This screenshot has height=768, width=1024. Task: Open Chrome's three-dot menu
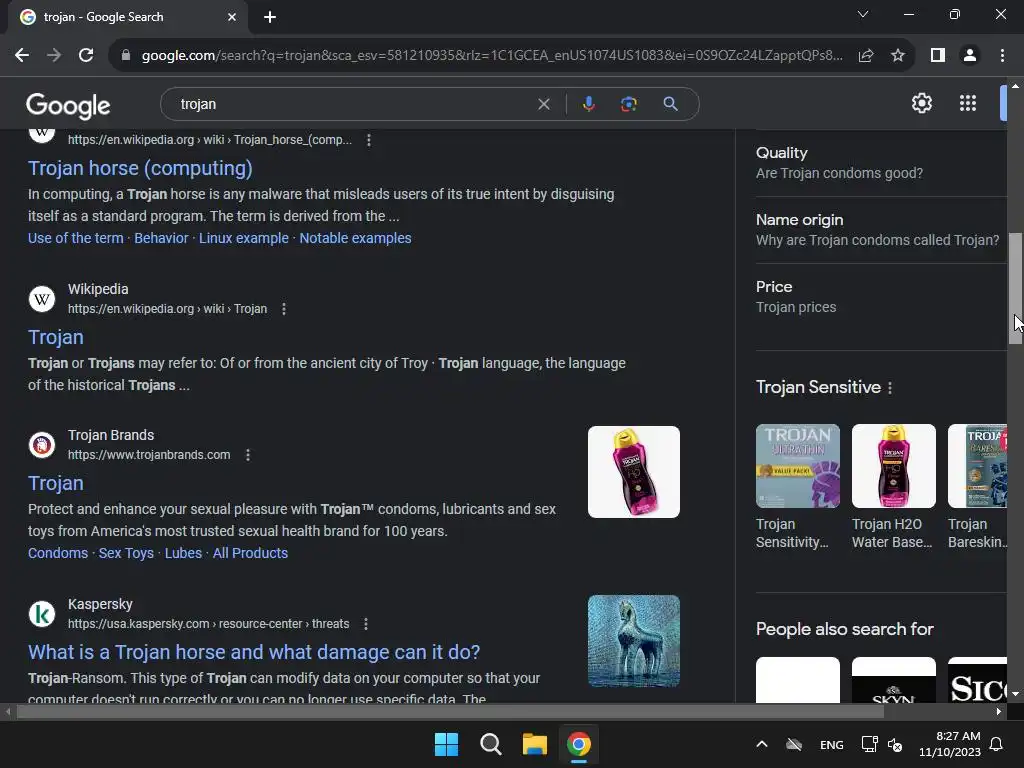point(1002,56)
